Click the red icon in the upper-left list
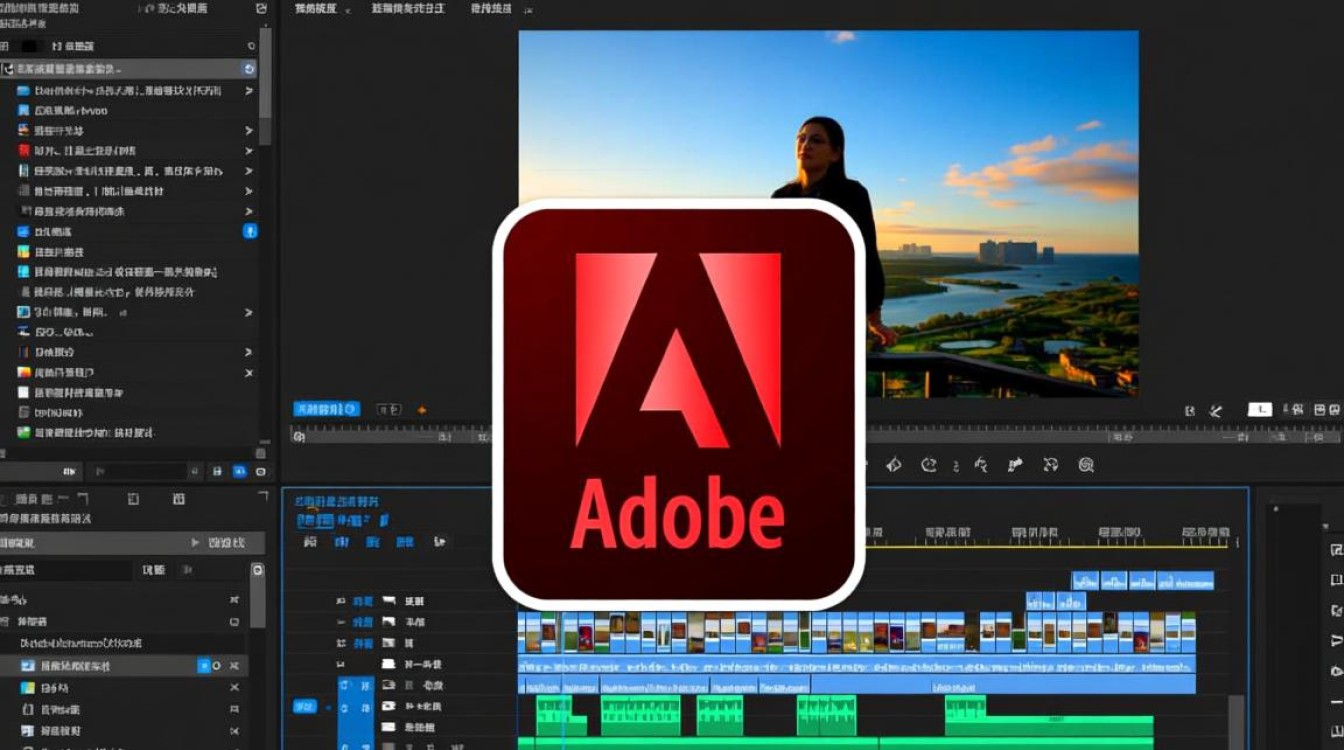Viewport: 1344px width, 750px height. pos(24,151)
